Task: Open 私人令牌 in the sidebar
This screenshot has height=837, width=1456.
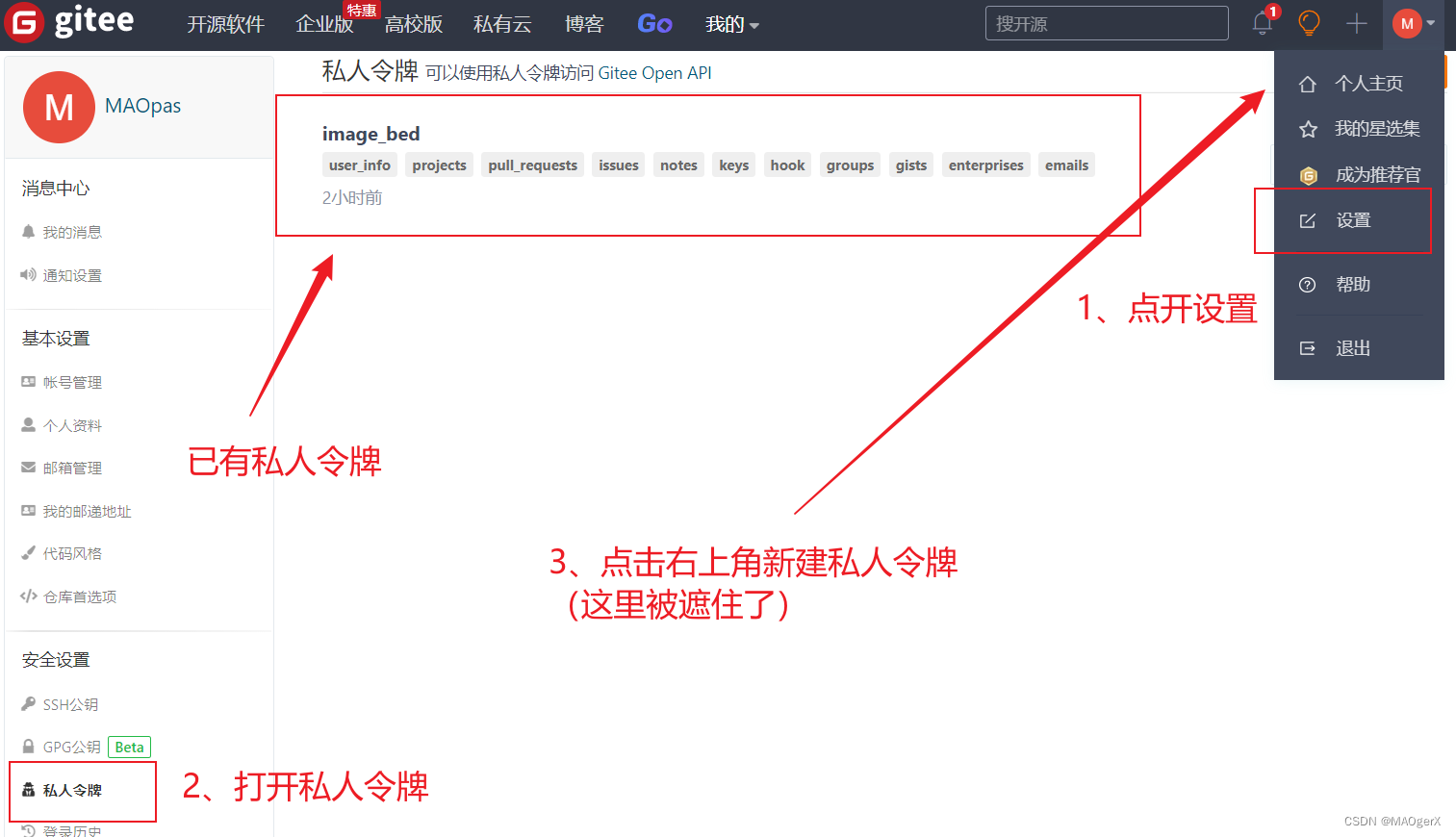Action: click(72, 790)
